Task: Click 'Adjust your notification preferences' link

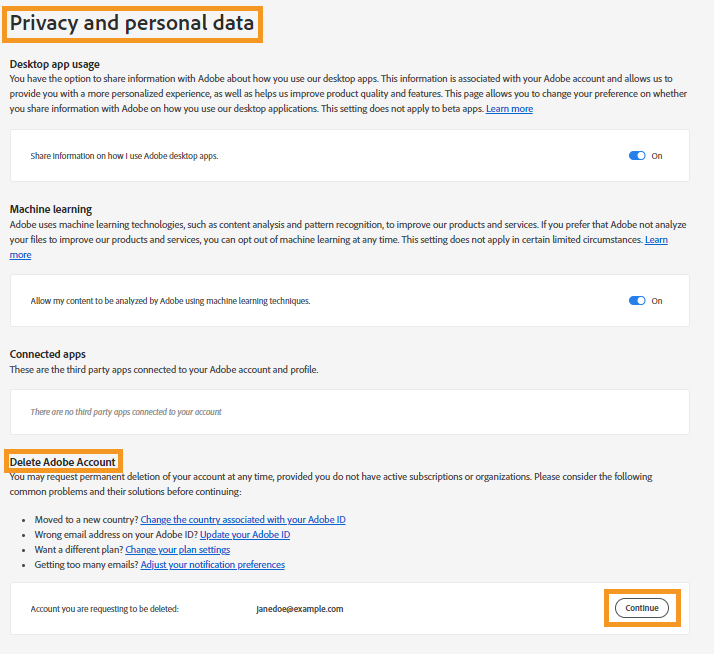Action: tap(213, 565)
